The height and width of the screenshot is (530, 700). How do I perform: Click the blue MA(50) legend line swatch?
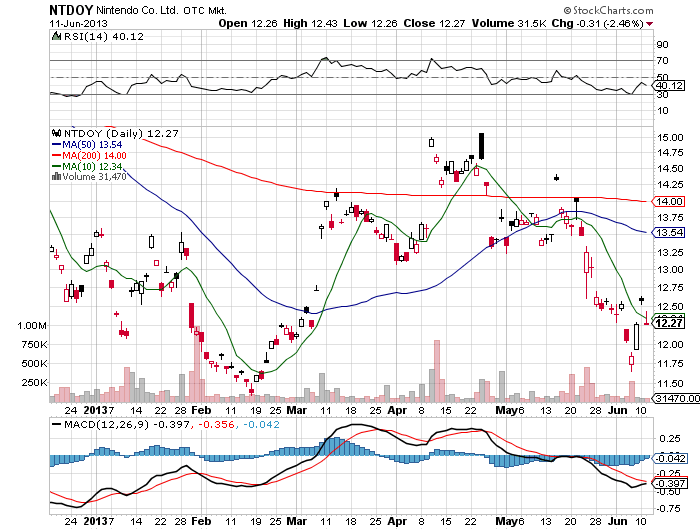click(x=56, y=145)
